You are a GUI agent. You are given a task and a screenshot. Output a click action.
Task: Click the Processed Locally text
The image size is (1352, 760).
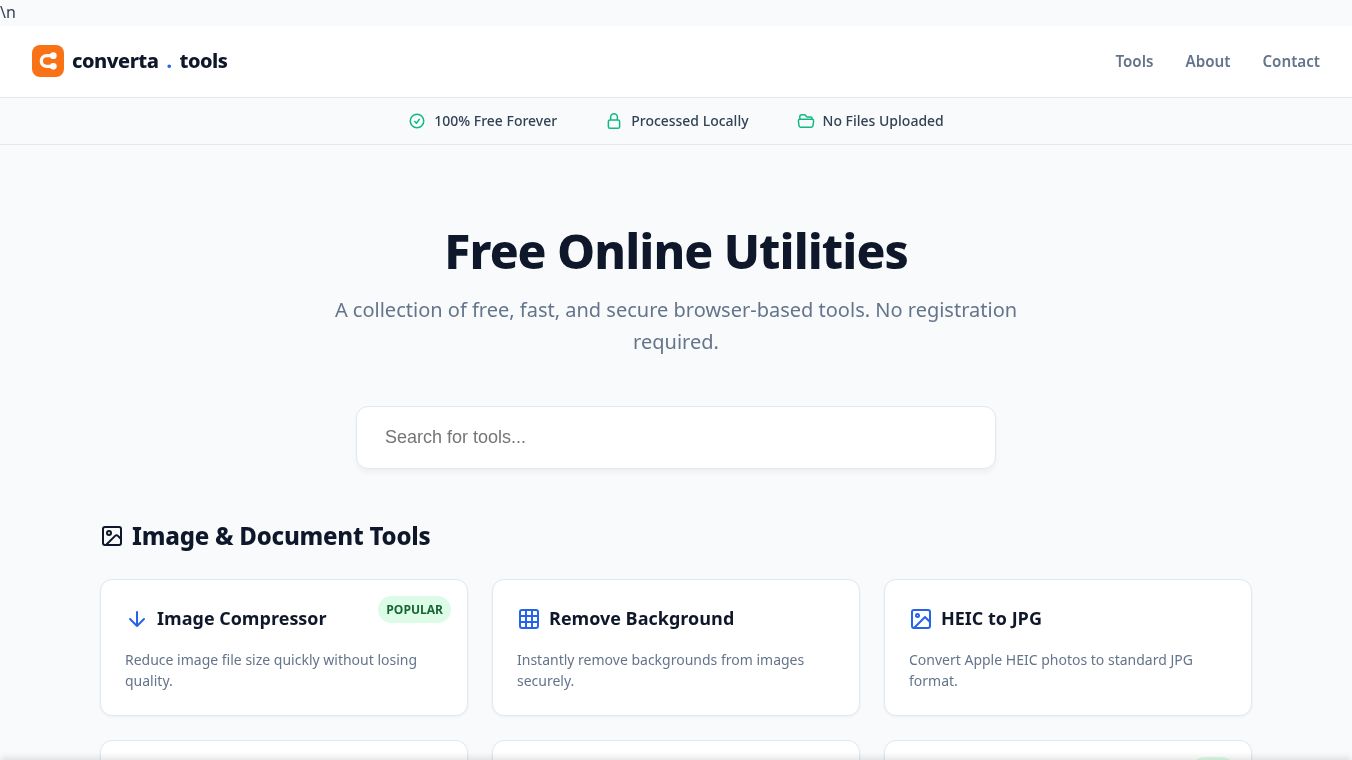click(690, 121)
